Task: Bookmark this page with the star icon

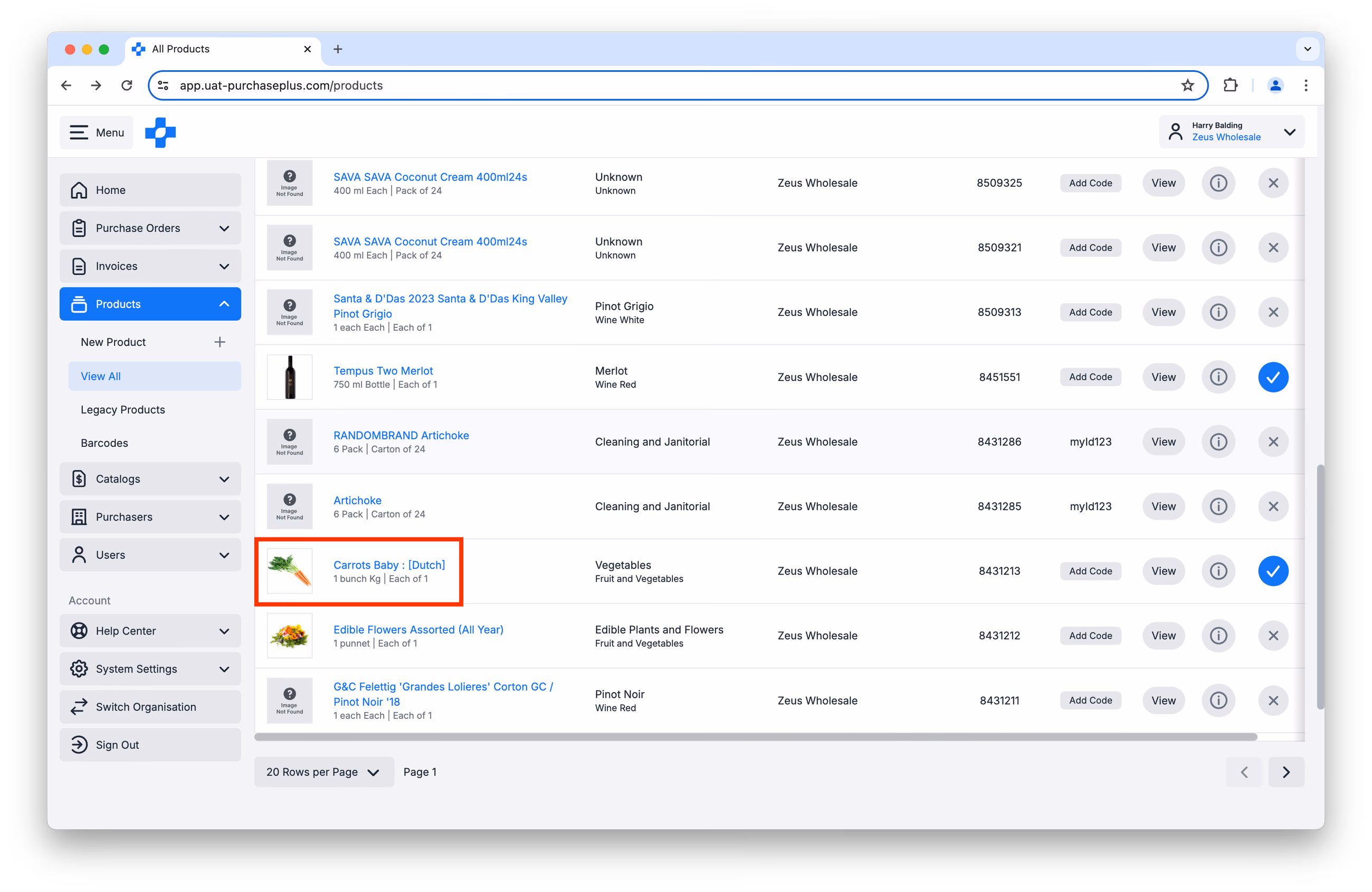Action: pos(1187,85)
